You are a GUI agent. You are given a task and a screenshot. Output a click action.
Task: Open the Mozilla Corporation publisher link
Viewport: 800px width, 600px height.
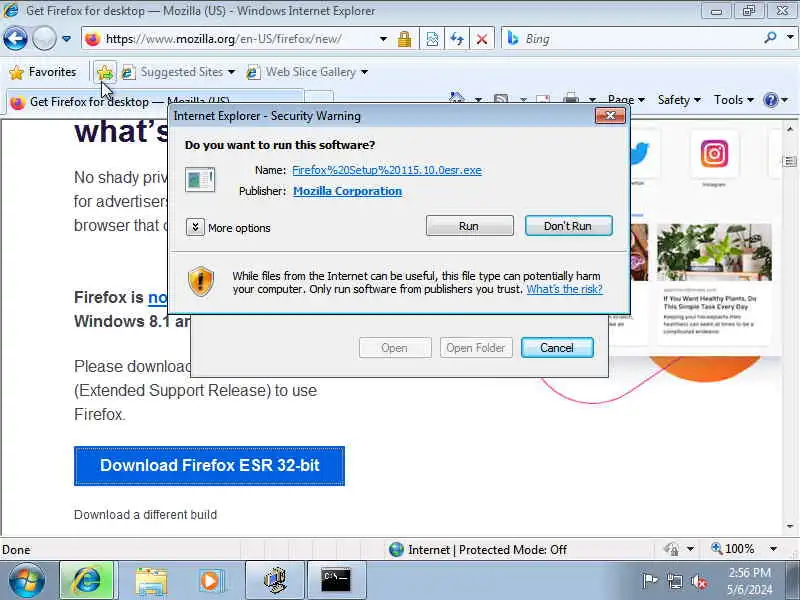click(347, 191)
